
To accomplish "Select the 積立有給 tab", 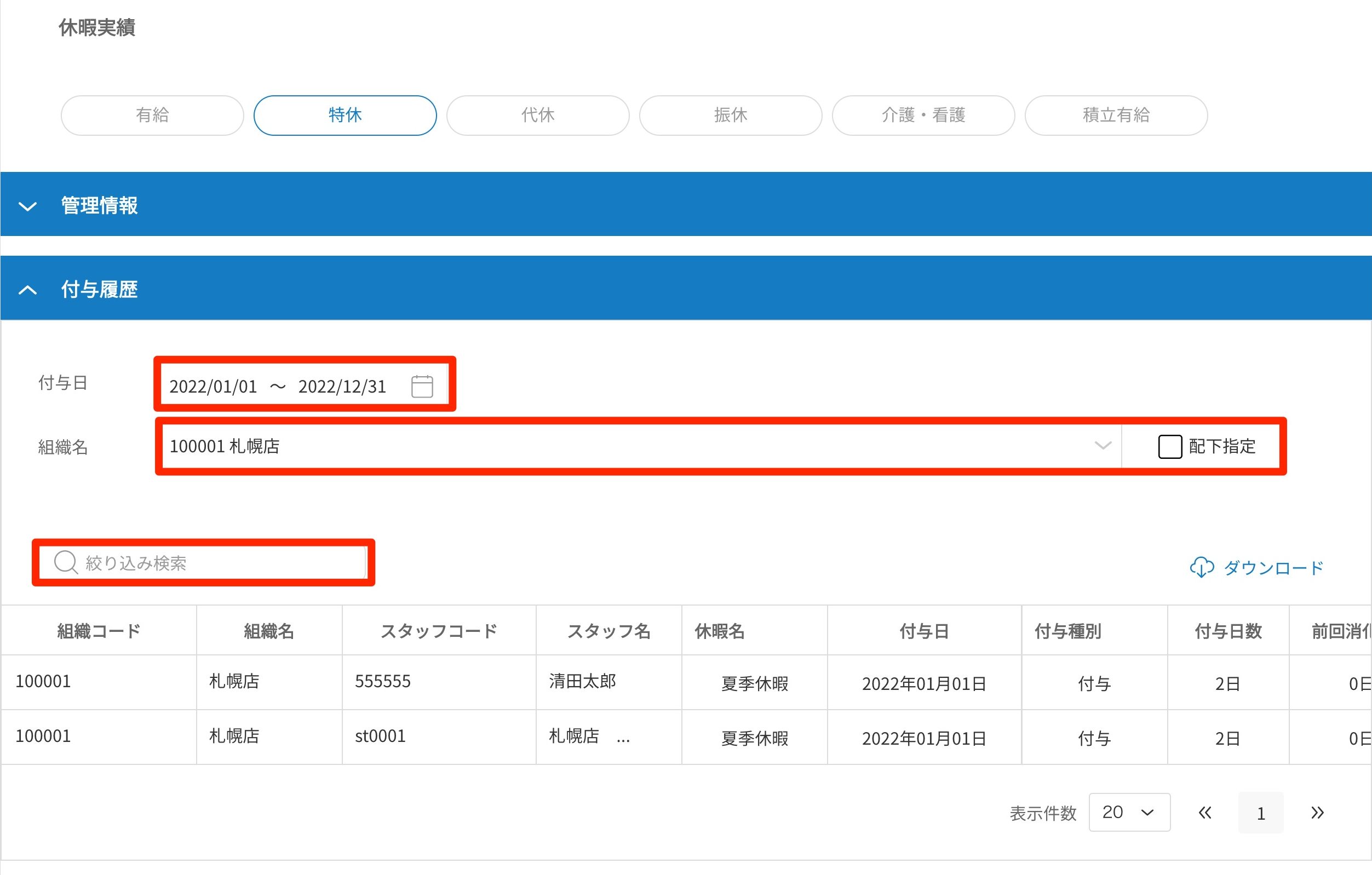I will point(1116,115).
